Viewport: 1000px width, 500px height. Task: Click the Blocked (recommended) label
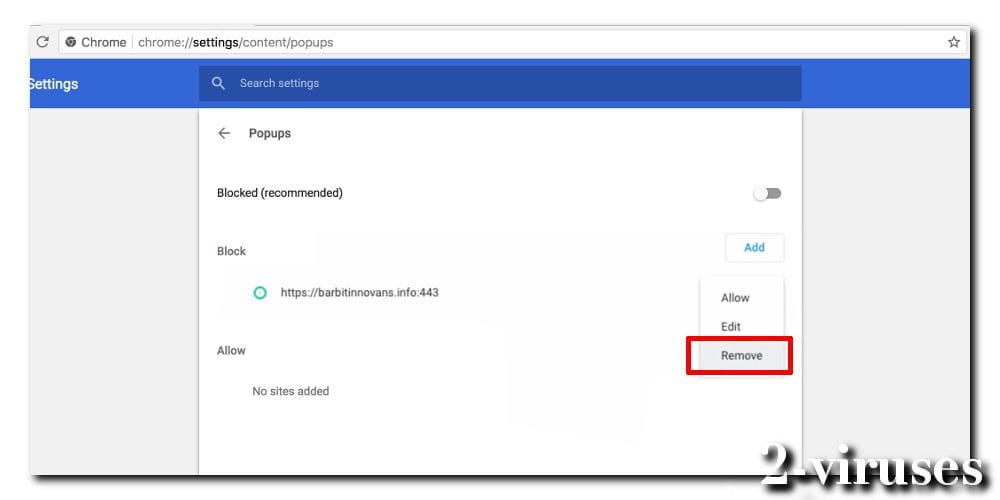pos(280,193)
